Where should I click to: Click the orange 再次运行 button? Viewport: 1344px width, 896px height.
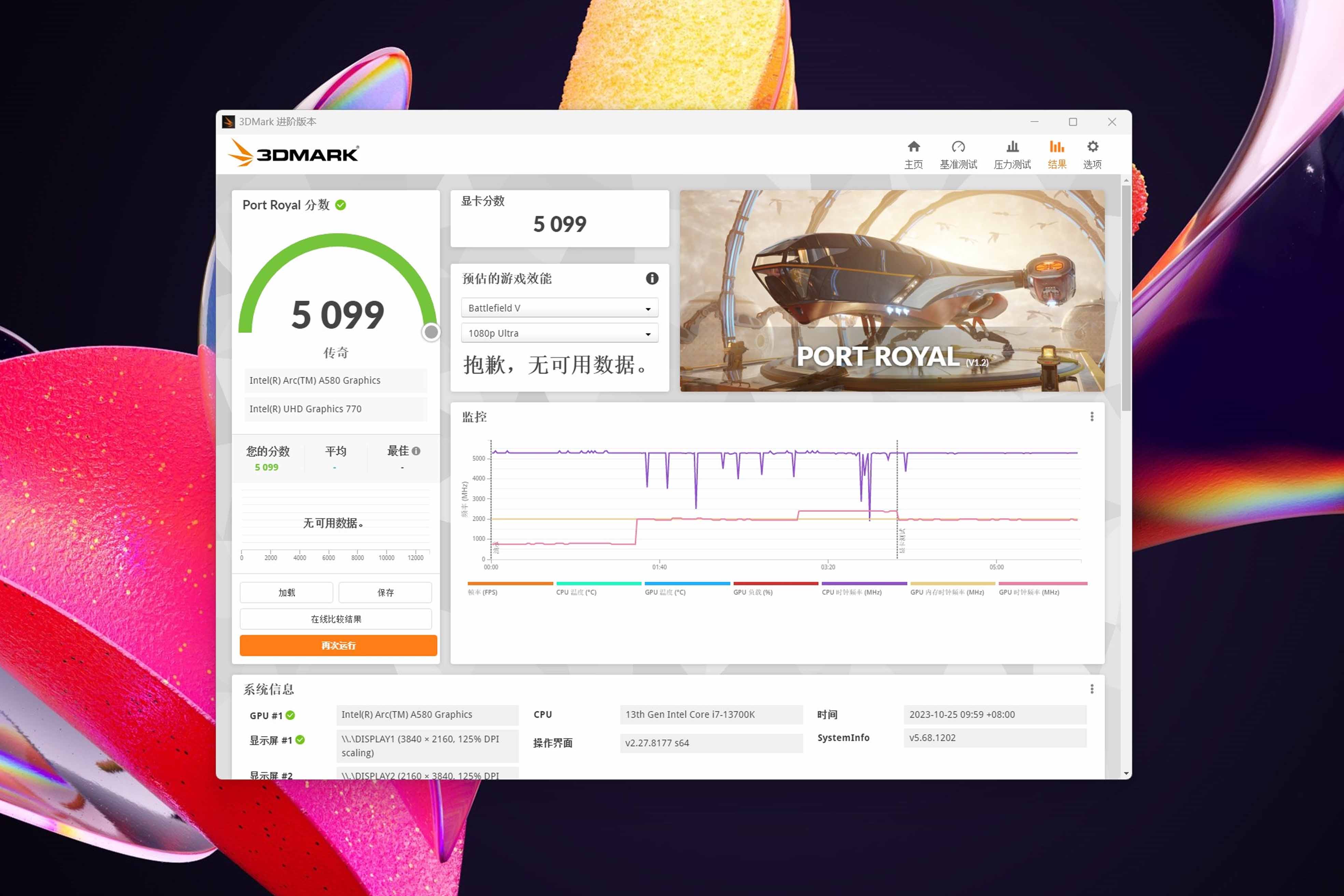(x=338, y=645)
